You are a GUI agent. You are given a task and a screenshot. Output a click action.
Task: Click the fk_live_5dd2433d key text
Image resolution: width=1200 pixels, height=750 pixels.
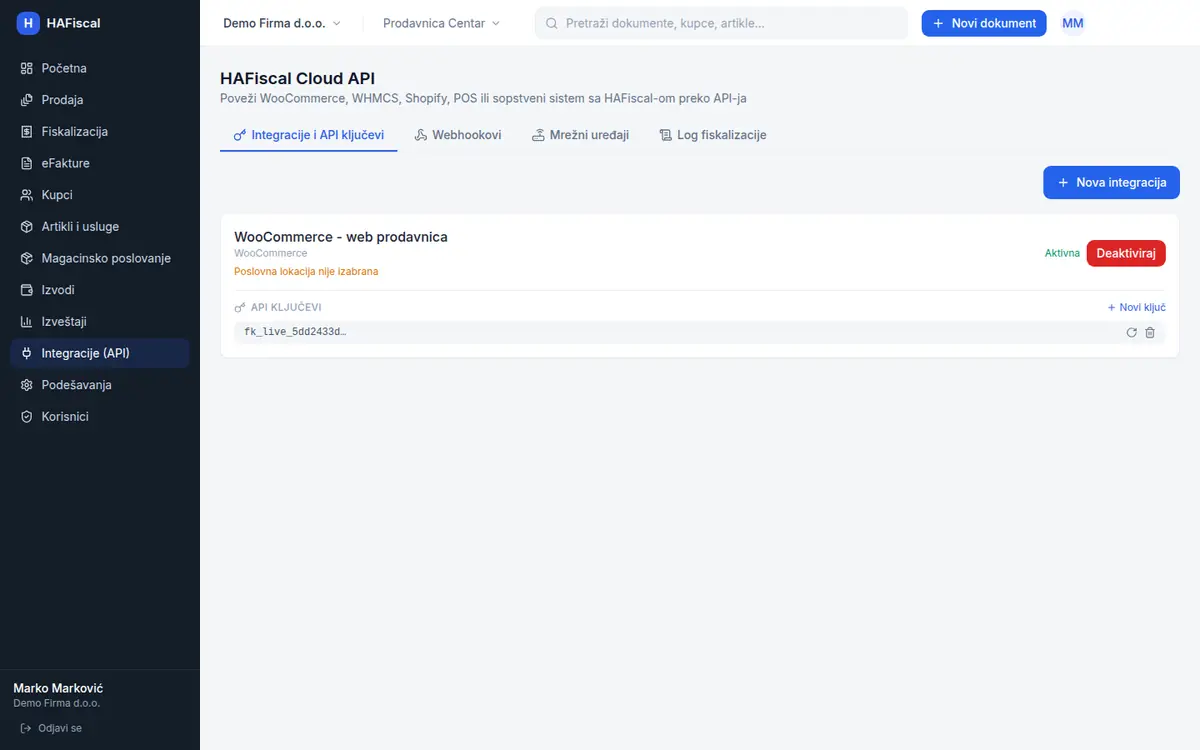pos(295,332)
